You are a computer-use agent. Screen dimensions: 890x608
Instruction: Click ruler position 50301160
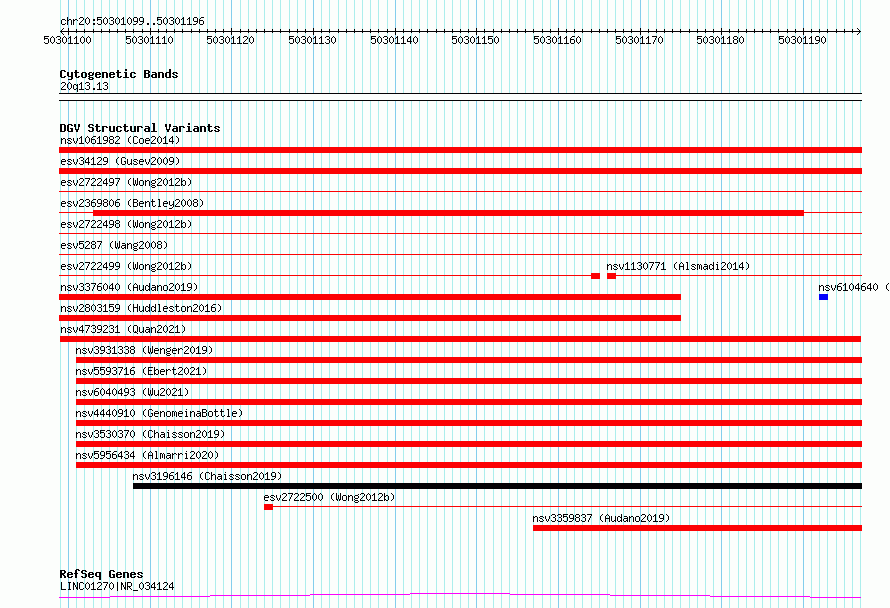click(x=557, y=40)
